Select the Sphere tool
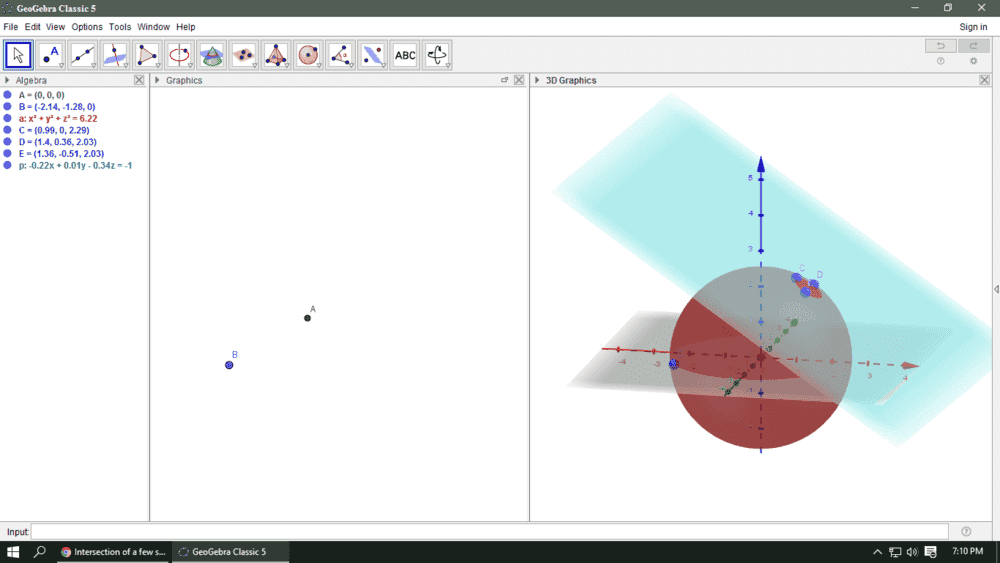The image size is (1000, 563). point(308,55)
